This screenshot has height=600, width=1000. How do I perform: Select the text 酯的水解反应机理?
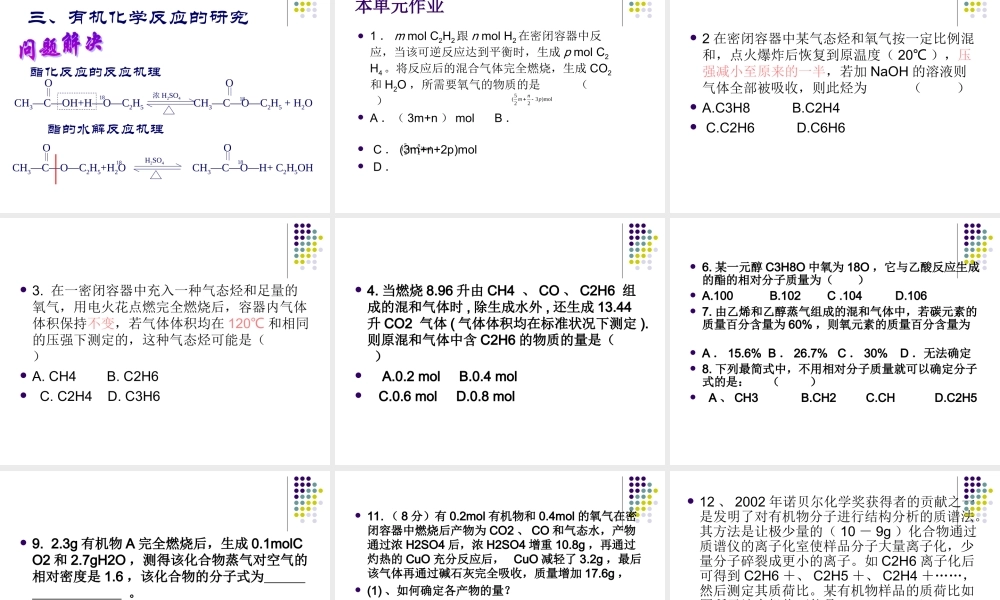click(x=105, y=129)
